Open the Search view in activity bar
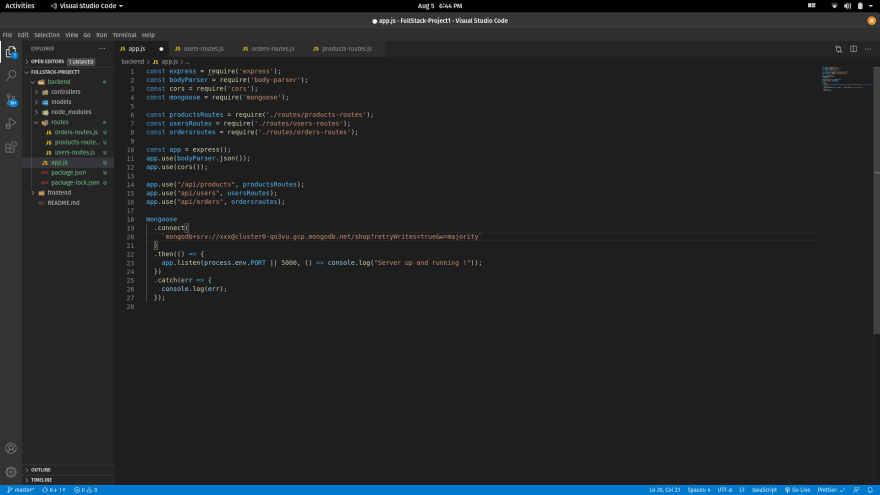Viewport: 880px width, 495px height. (x=11, y=75)
